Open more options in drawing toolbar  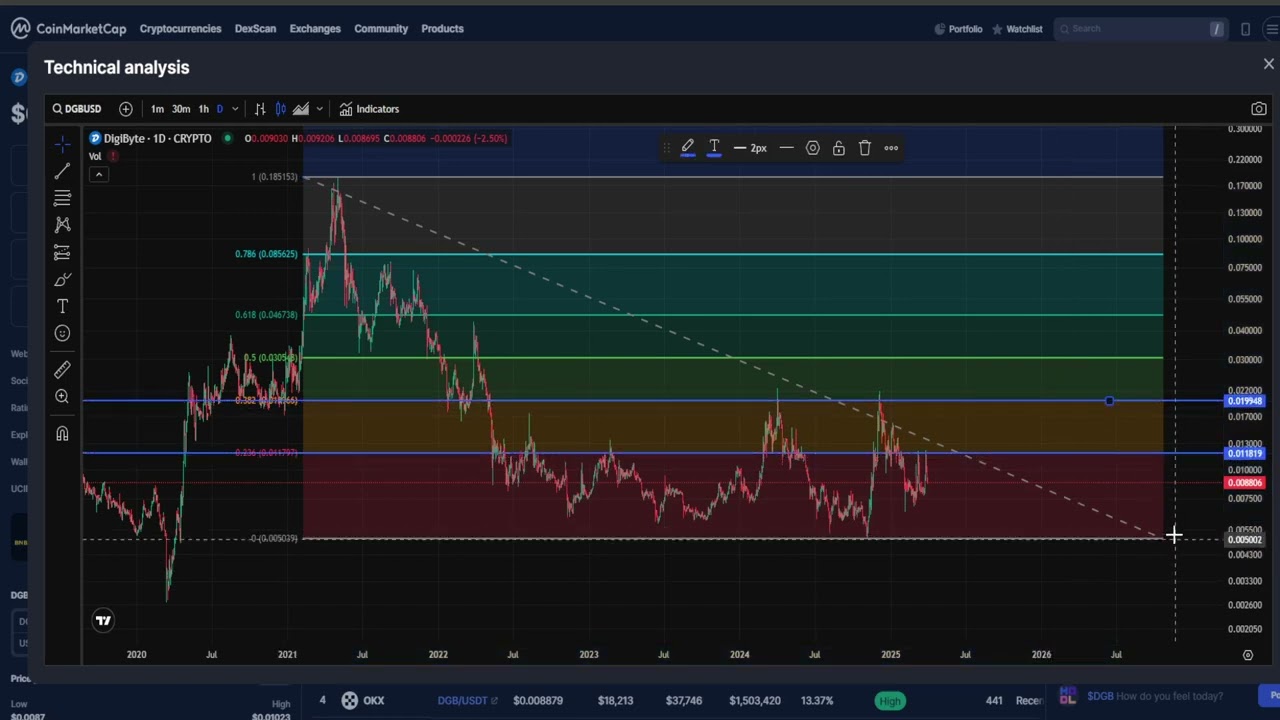[x=891, y=148]
